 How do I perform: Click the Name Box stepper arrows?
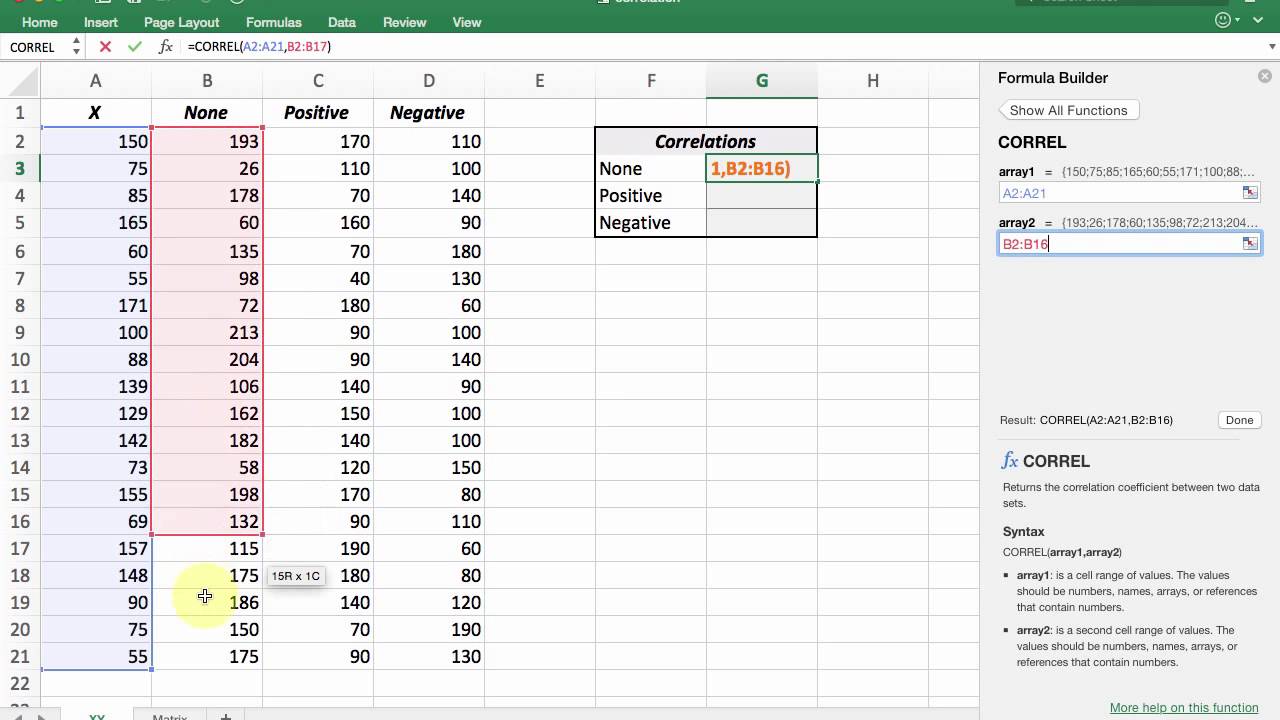pos(76,47)
